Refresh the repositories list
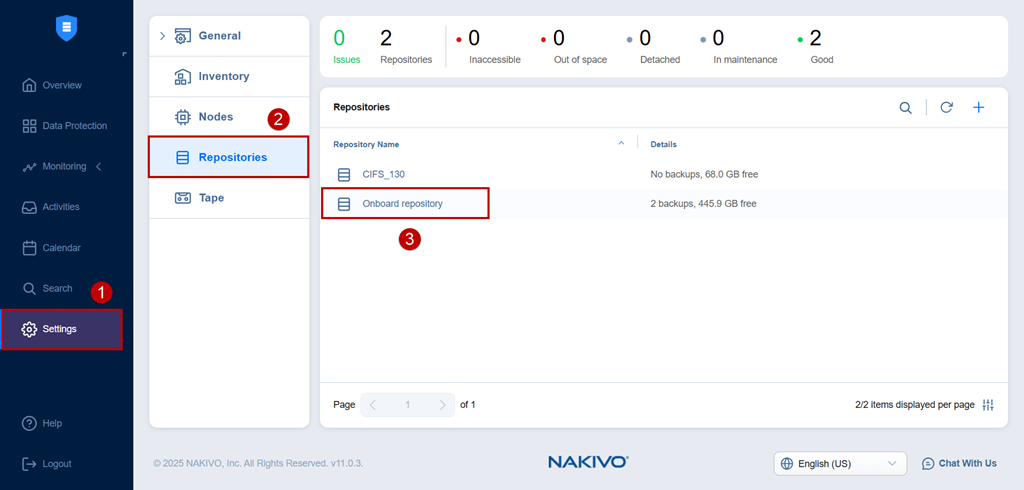 (946, 108)
